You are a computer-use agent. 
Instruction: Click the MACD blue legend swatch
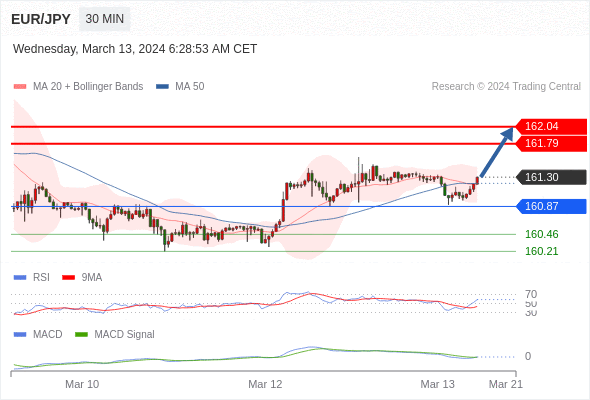(x=20, y=334)
